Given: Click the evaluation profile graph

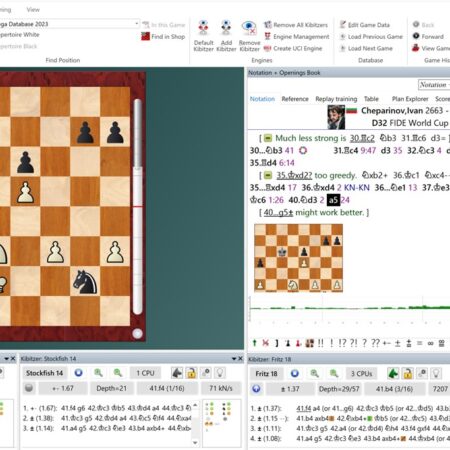Looking at the screenshot, I should pos(349,308).
